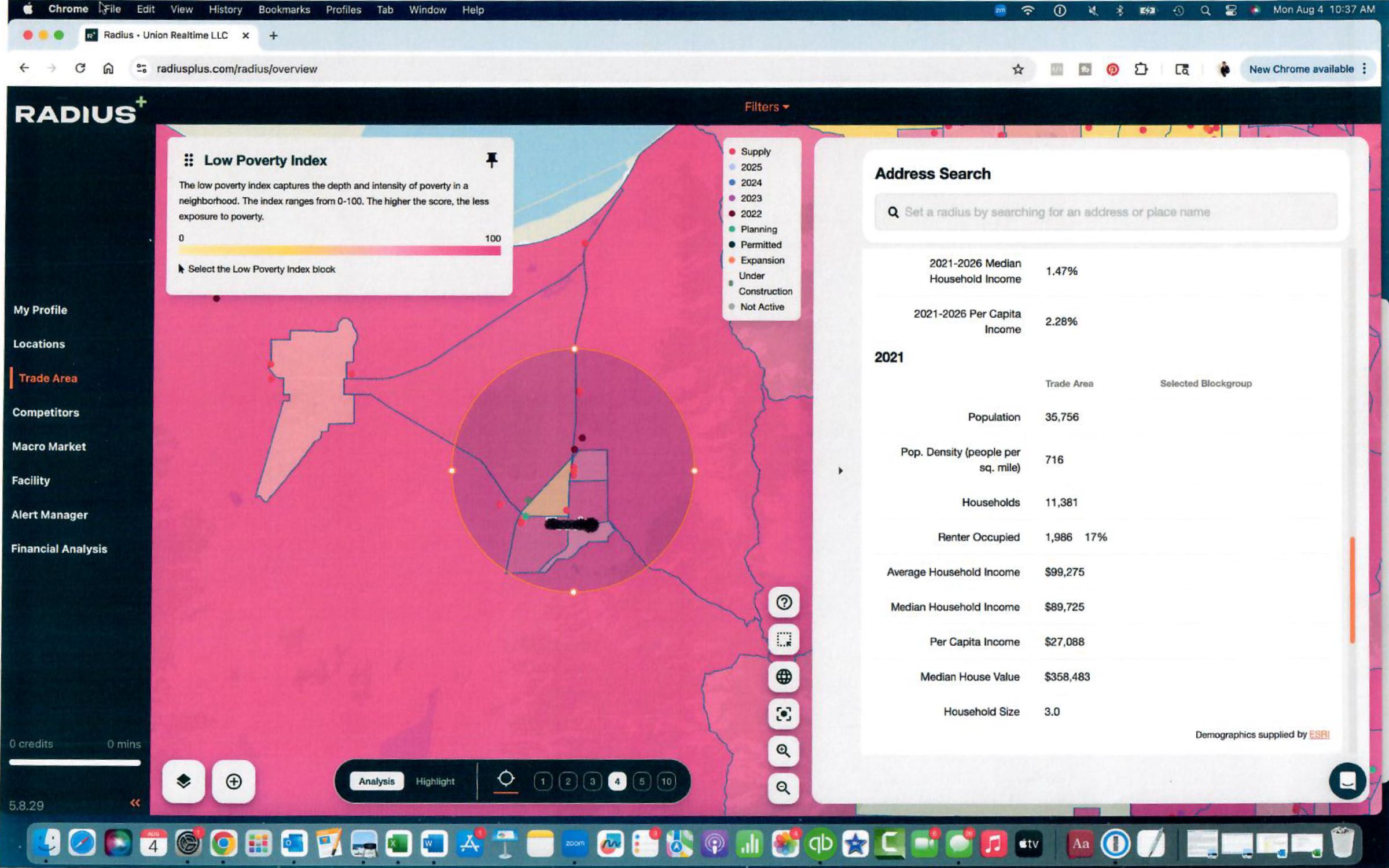This screenshot has width=1389, height=868.
Task: Zoom out on the map
Action: pyautogui.click(x=784, y=788)
